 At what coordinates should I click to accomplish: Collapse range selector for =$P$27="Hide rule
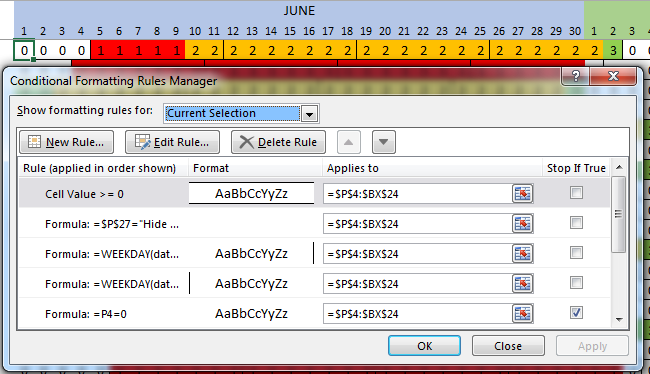pos(522,224)
